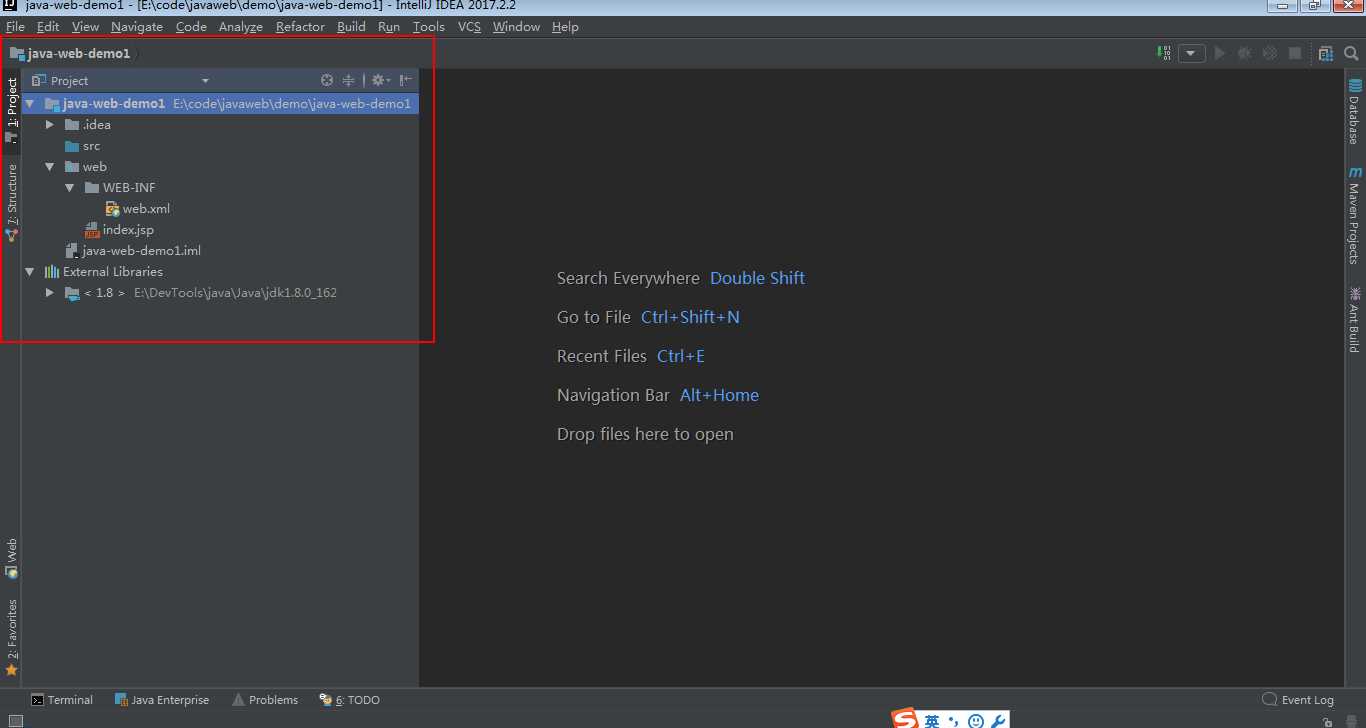Open the Tools menu

[x=429, y=27]
